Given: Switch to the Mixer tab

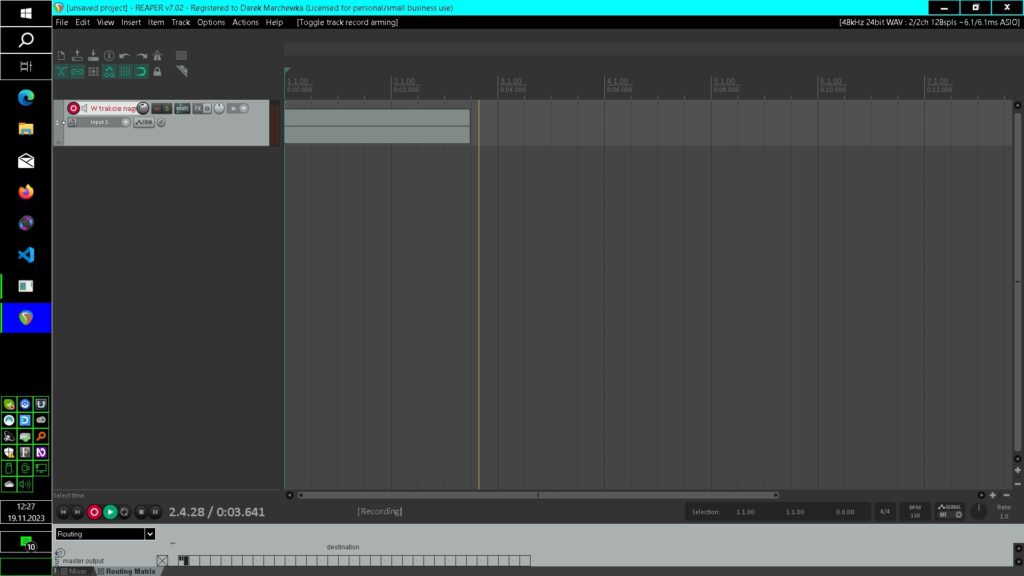Looking at the screenshot, I should (75, 571).
